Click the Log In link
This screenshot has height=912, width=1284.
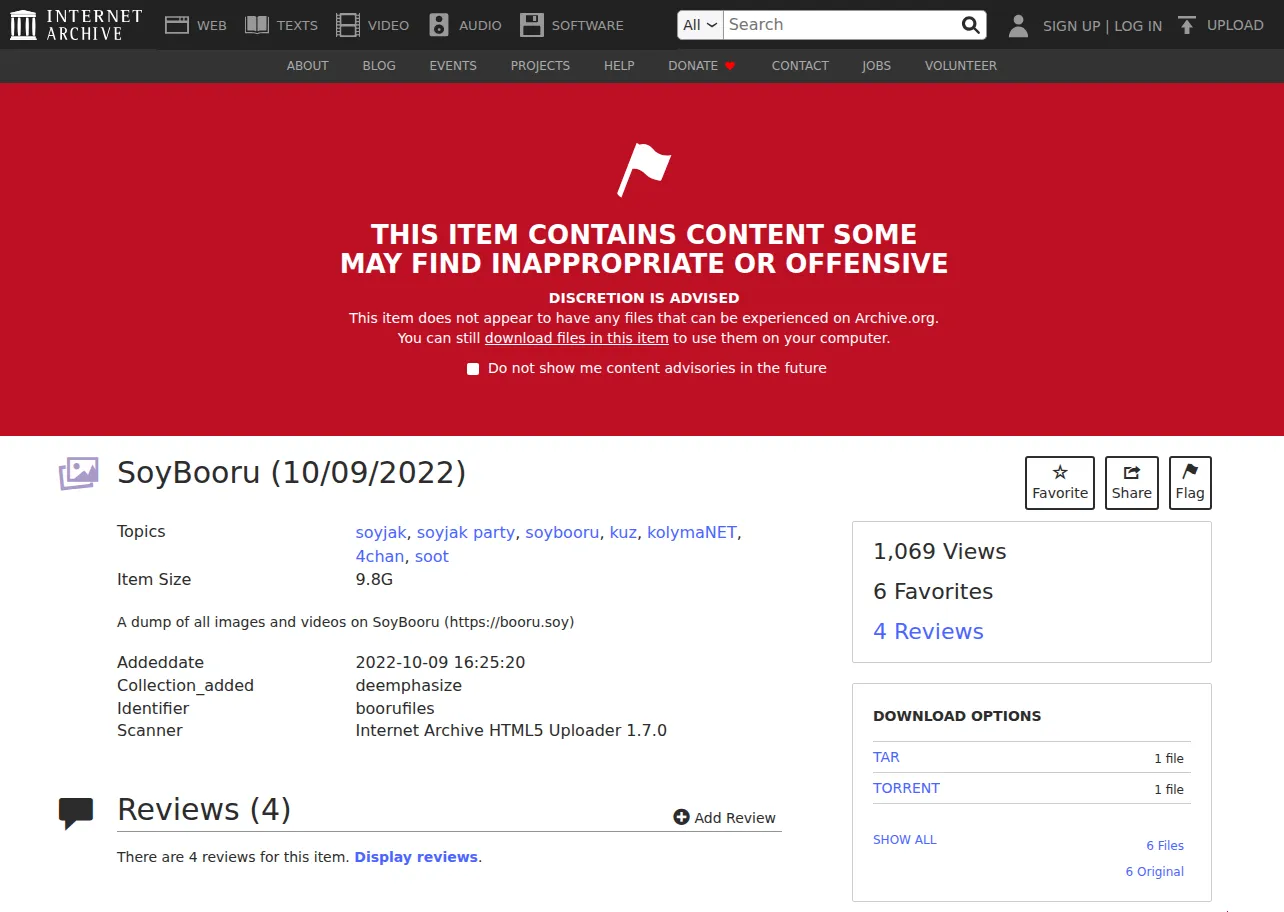1138,26
